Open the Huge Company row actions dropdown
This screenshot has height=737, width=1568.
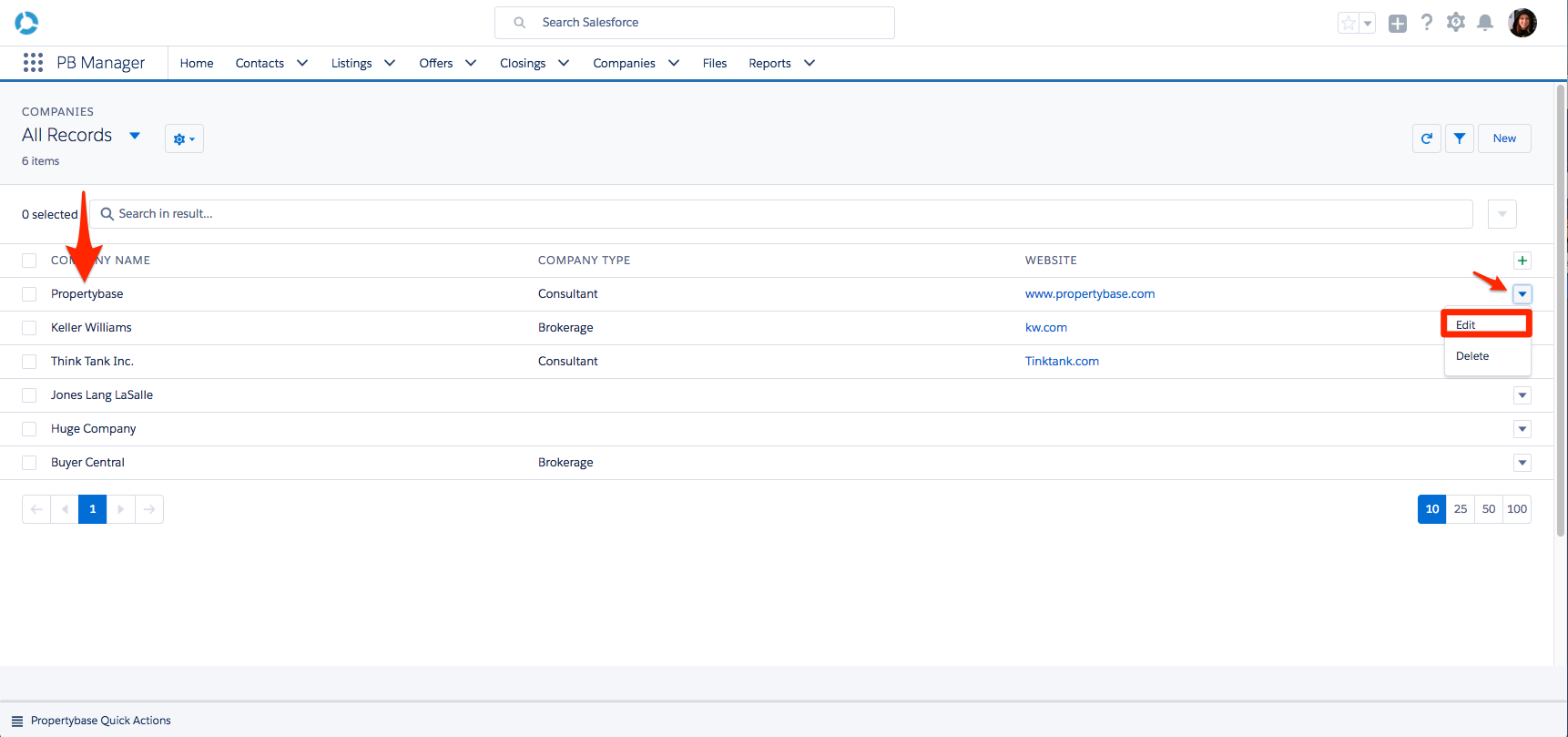1522,429
